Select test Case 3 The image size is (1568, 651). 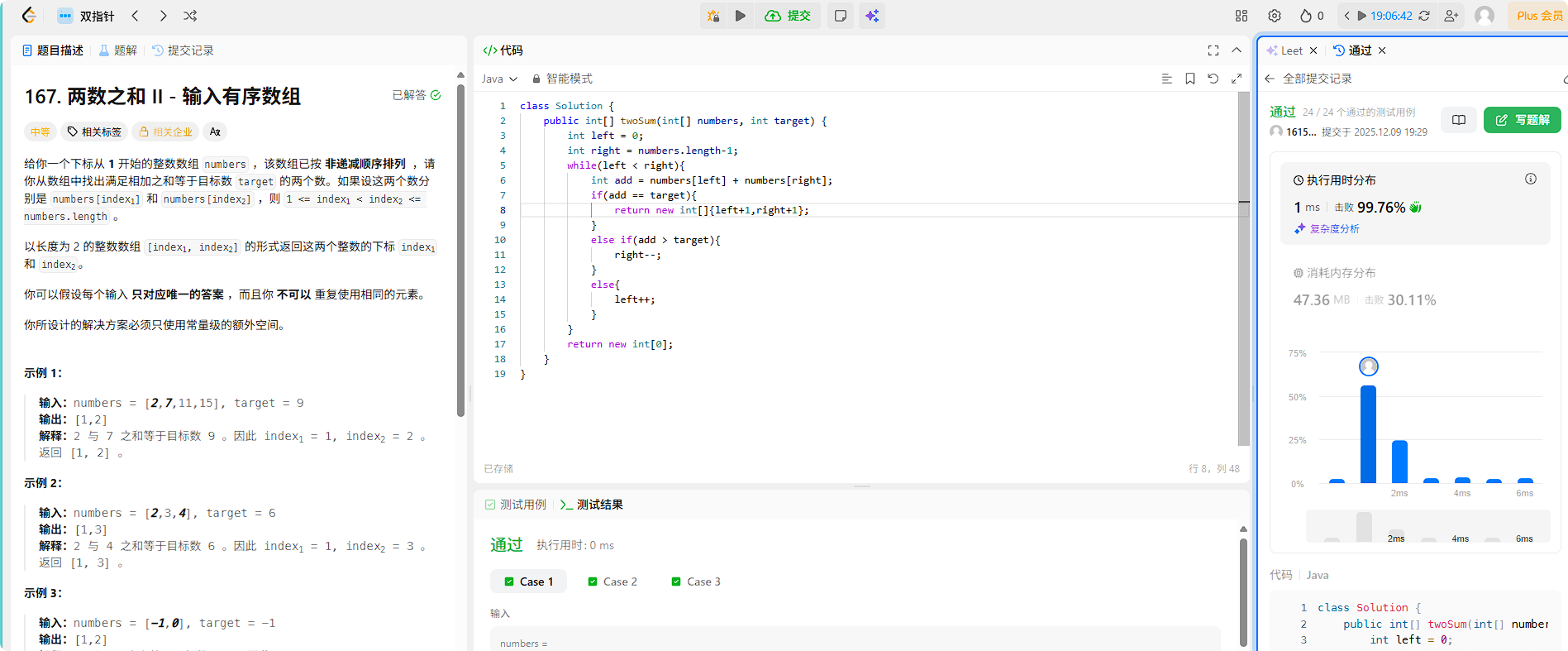[696, 582]
